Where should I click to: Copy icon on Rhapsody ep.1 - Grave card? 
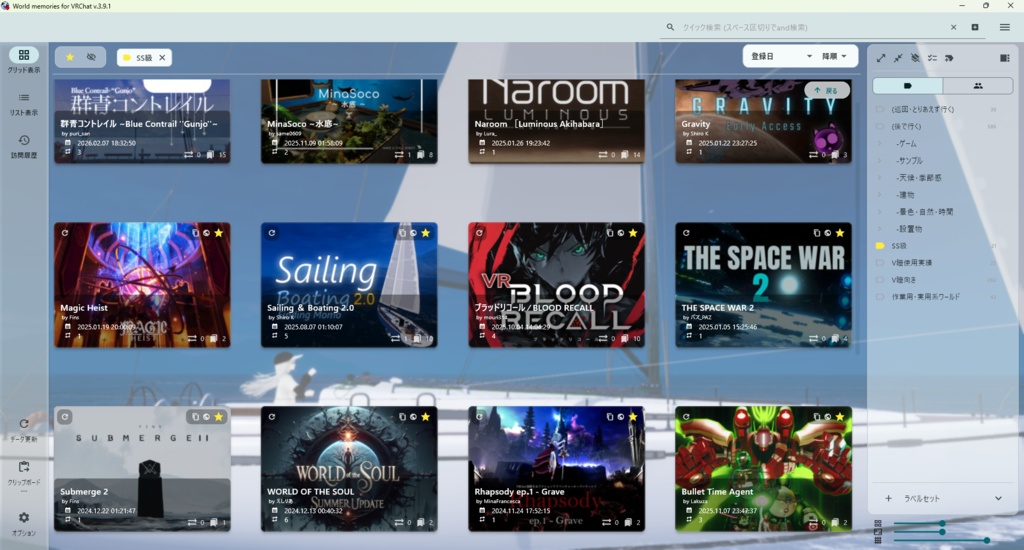click(x=609, y=417)
